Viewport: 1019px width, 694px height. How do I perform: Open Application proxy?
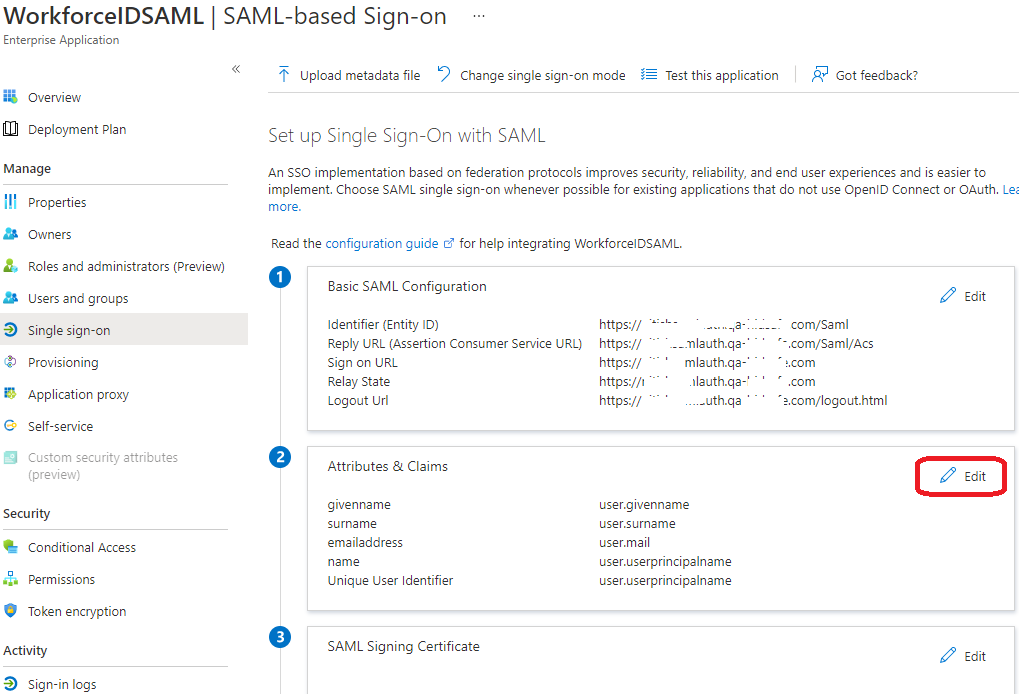78,394
